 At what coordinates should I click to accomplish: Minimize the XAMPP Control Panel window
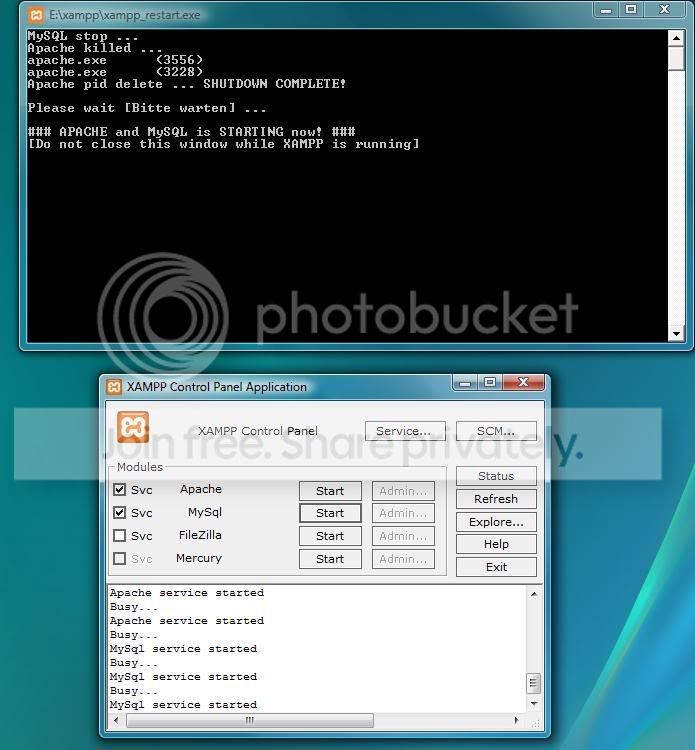(x=464, y=382)
